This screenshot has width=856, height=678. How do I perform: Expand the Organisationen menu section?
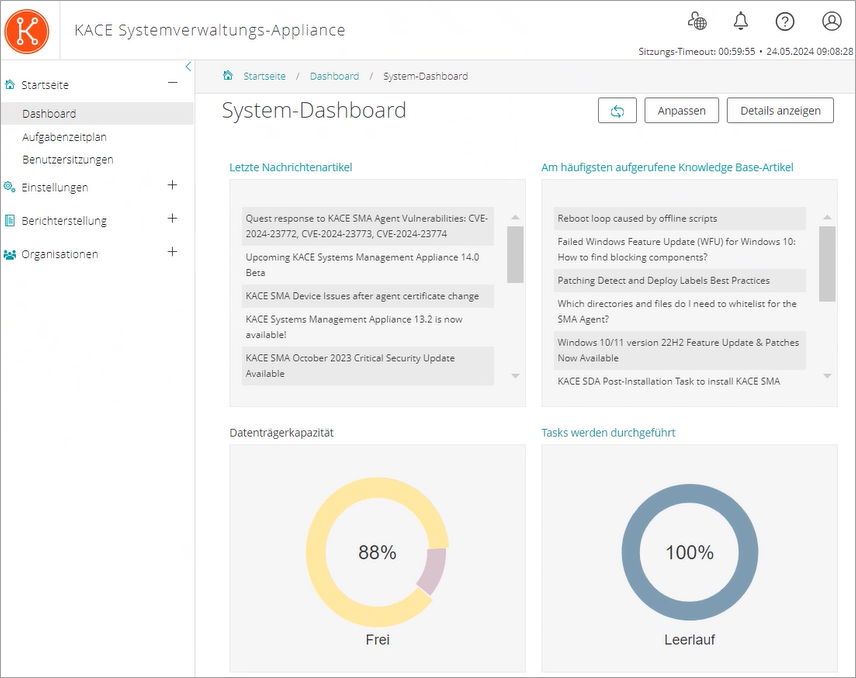point(172,253)
